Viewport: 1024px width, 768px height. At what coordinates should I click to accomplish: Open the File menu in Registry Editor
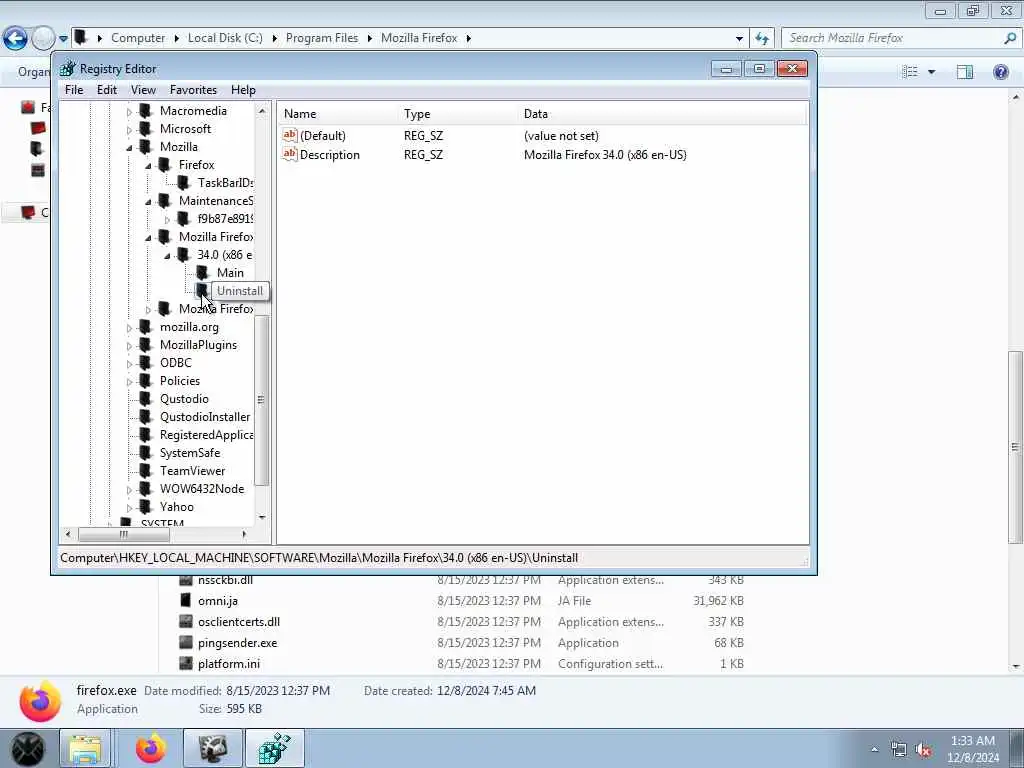pos(74,90)
